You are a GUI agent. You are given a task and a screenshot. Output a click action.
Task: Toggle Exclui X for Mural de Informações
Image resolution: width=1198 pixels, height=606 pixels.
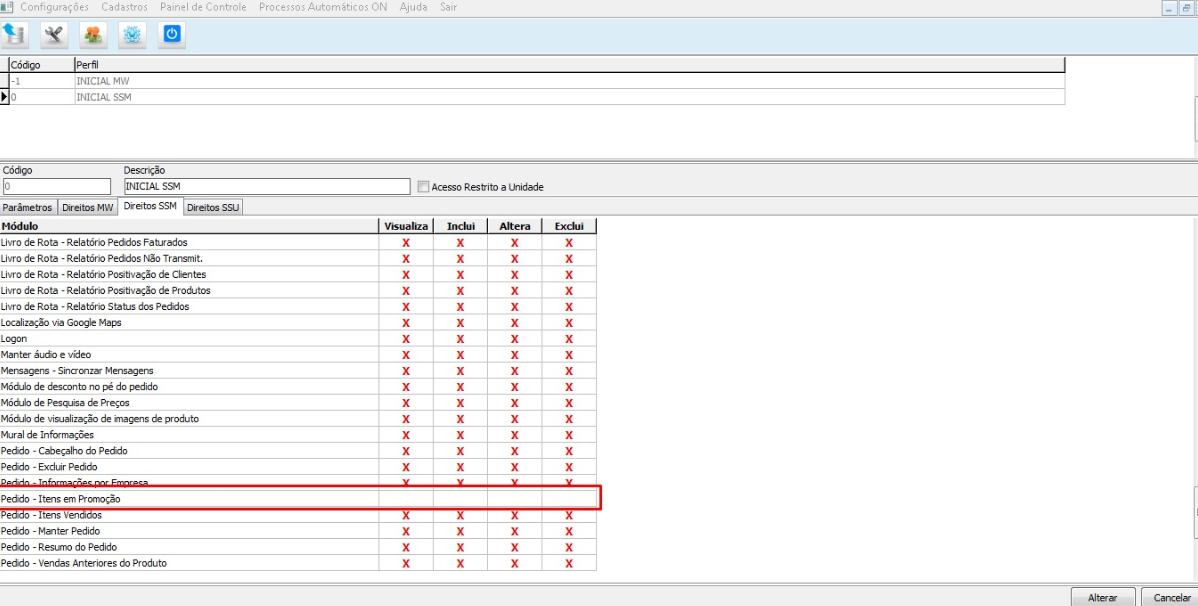coord(568,435)
